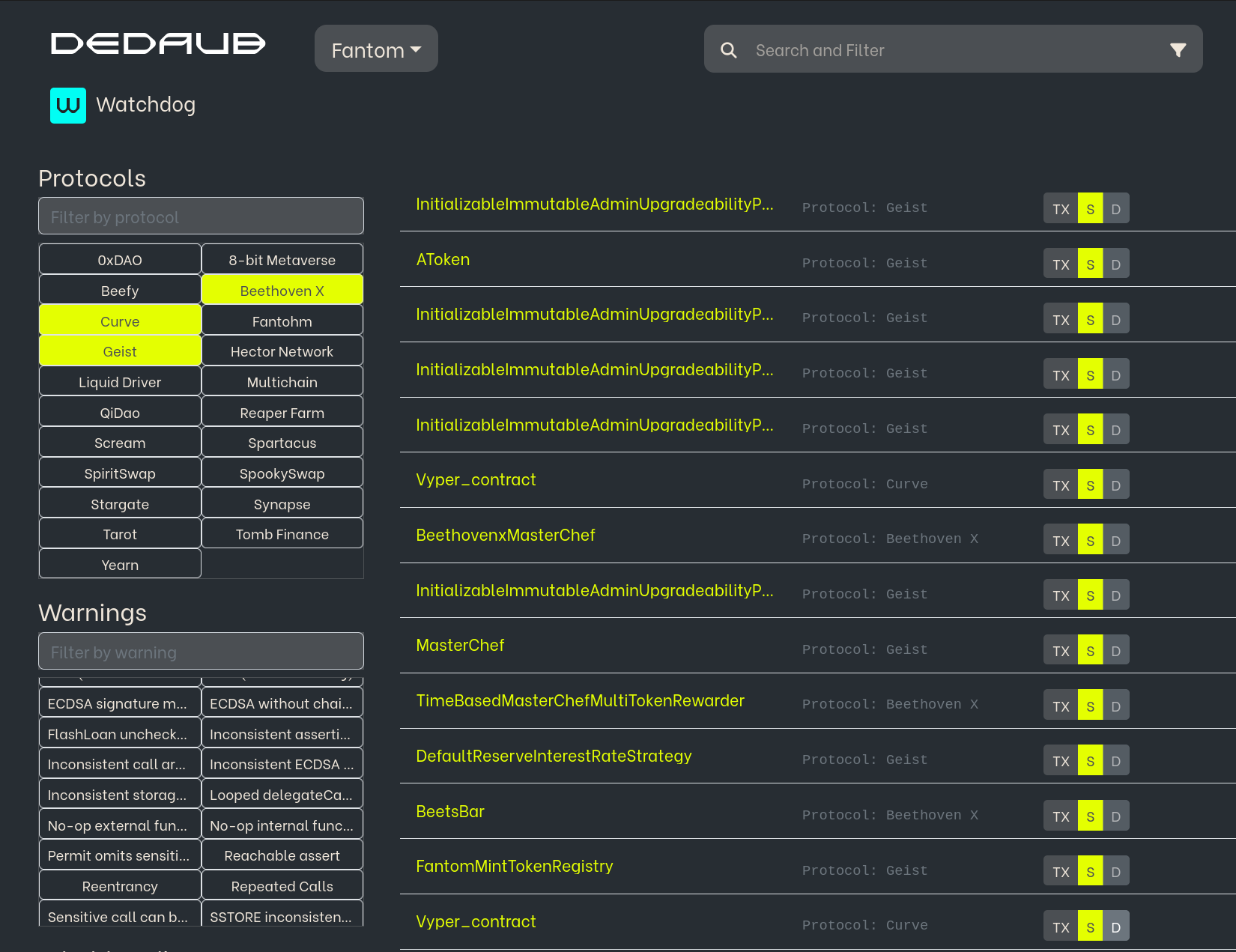Open the filter funnel icon
The width and height of the screenshot is (1236, 952).
point(1178,50)
